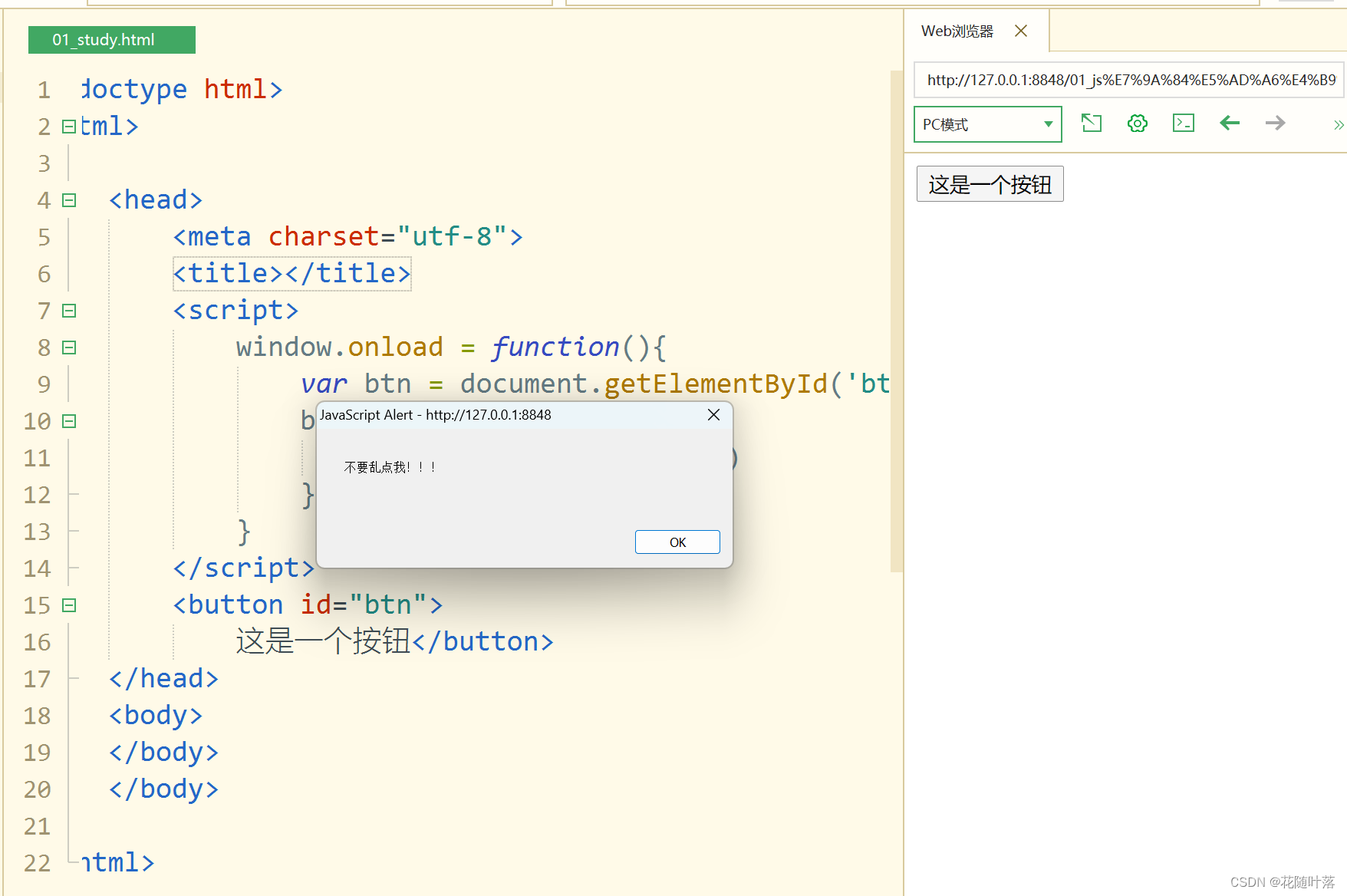Click line number 1 in the gutter
The height and width of the screenshot is (896, 1347).
pyautogui.click(x=44, y=91)
